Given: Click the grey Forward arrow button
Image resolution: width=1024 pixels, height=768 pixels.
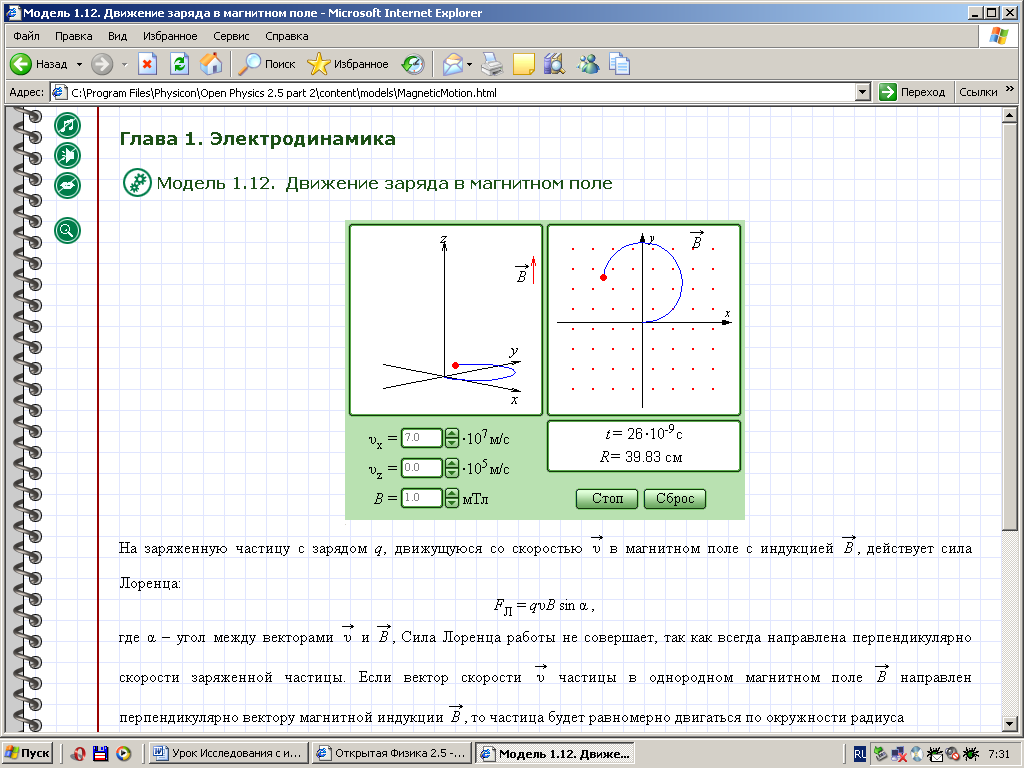Looking at the screenshot, I should pos(101,64).
